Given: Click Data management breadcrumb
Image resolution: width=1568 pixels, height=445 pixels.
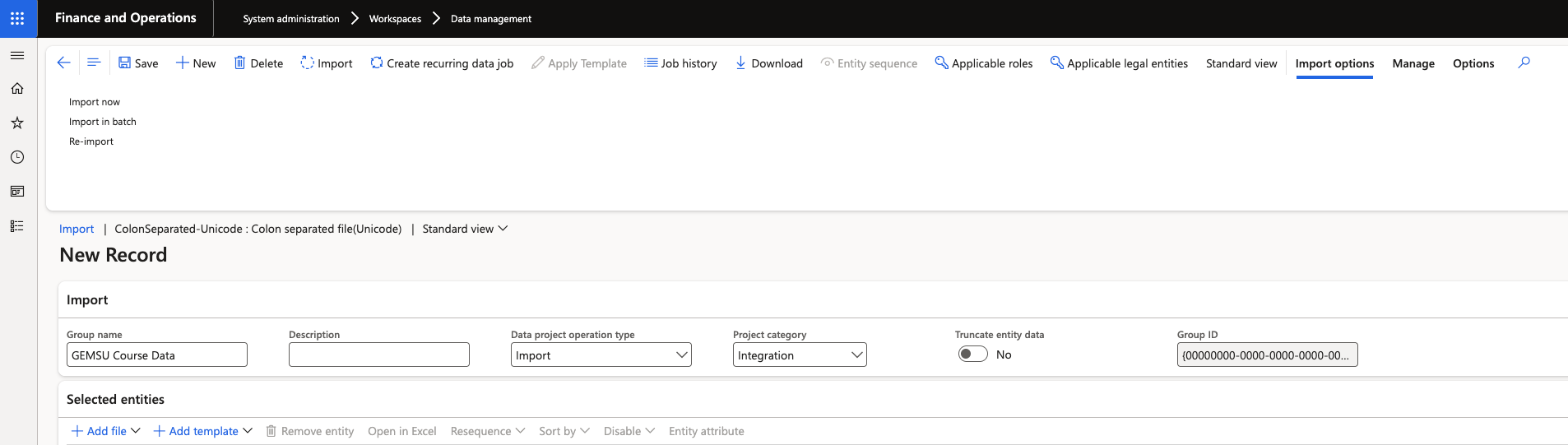Looking at the screenshot, I should point(491,19).
